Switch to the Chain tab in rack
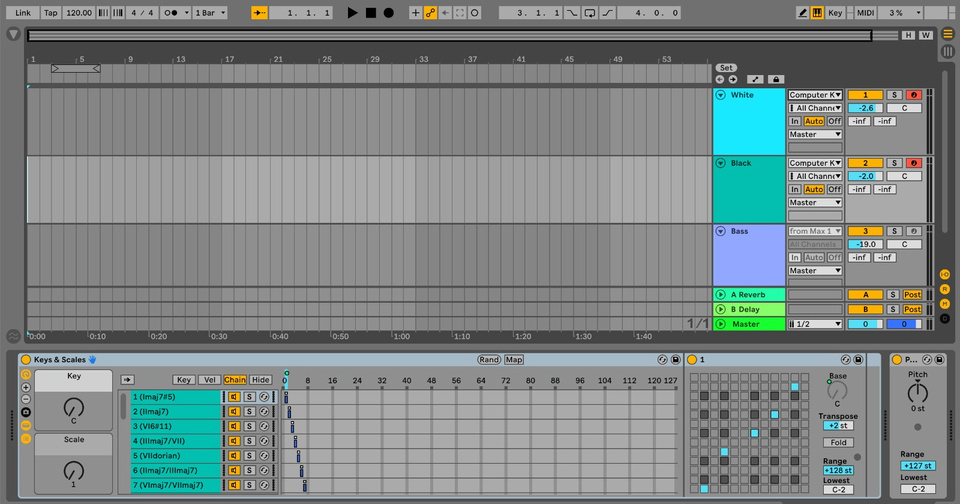The image size is (960, 504). point(235,380)
